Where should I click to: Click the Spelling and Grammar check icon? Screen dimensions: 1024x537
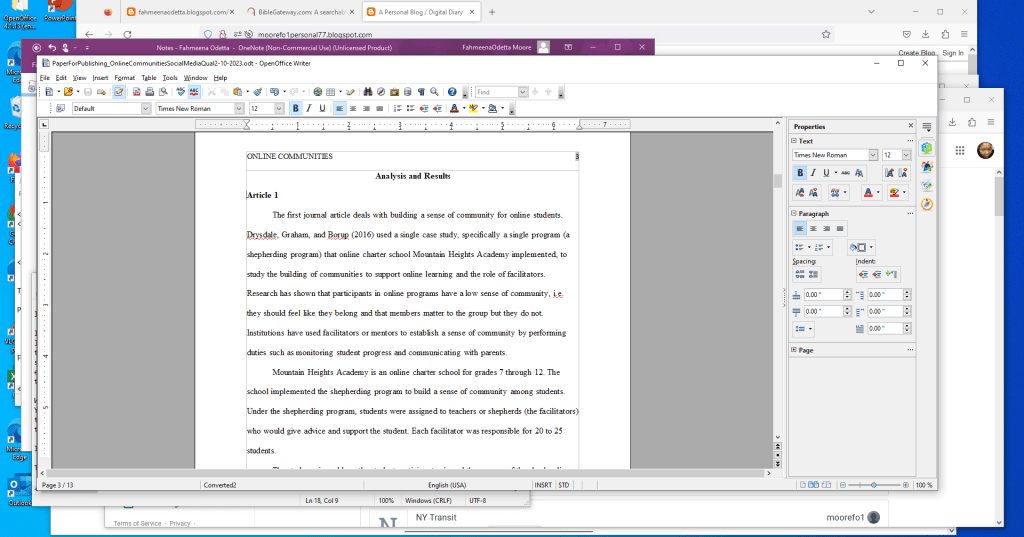(181, 92)
